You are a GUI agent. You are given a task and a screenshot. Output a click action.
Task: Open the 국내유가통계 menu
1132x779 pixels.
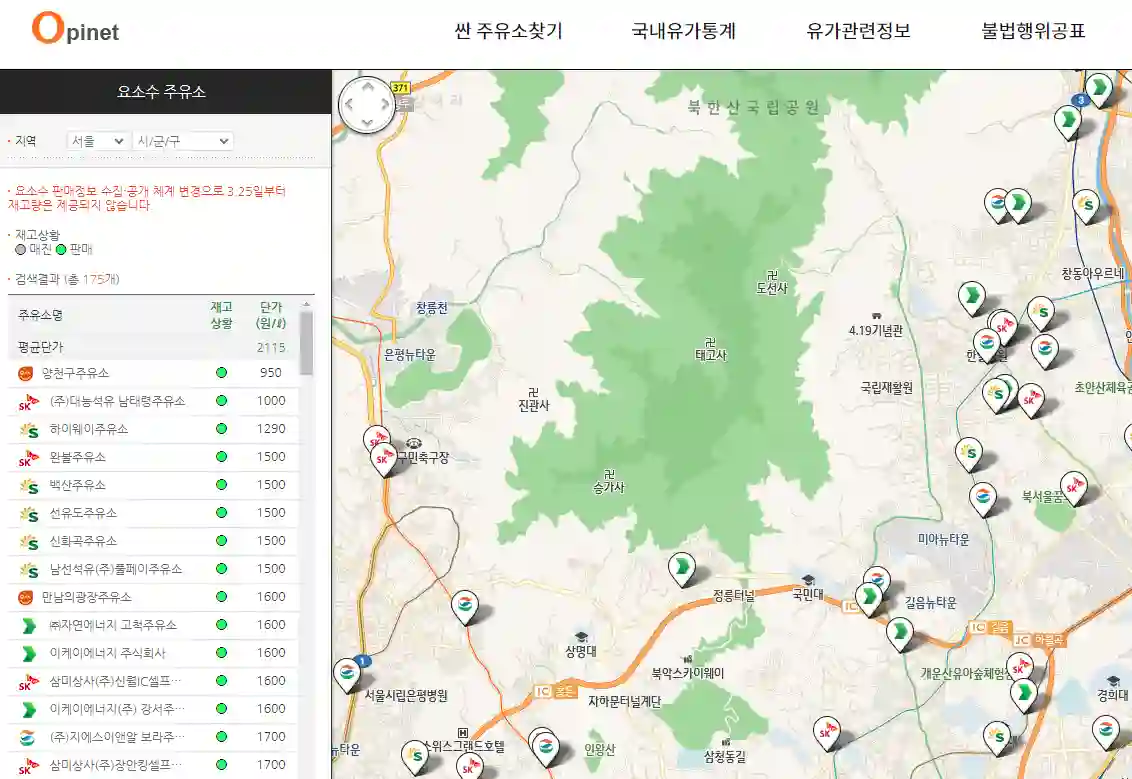683,30
